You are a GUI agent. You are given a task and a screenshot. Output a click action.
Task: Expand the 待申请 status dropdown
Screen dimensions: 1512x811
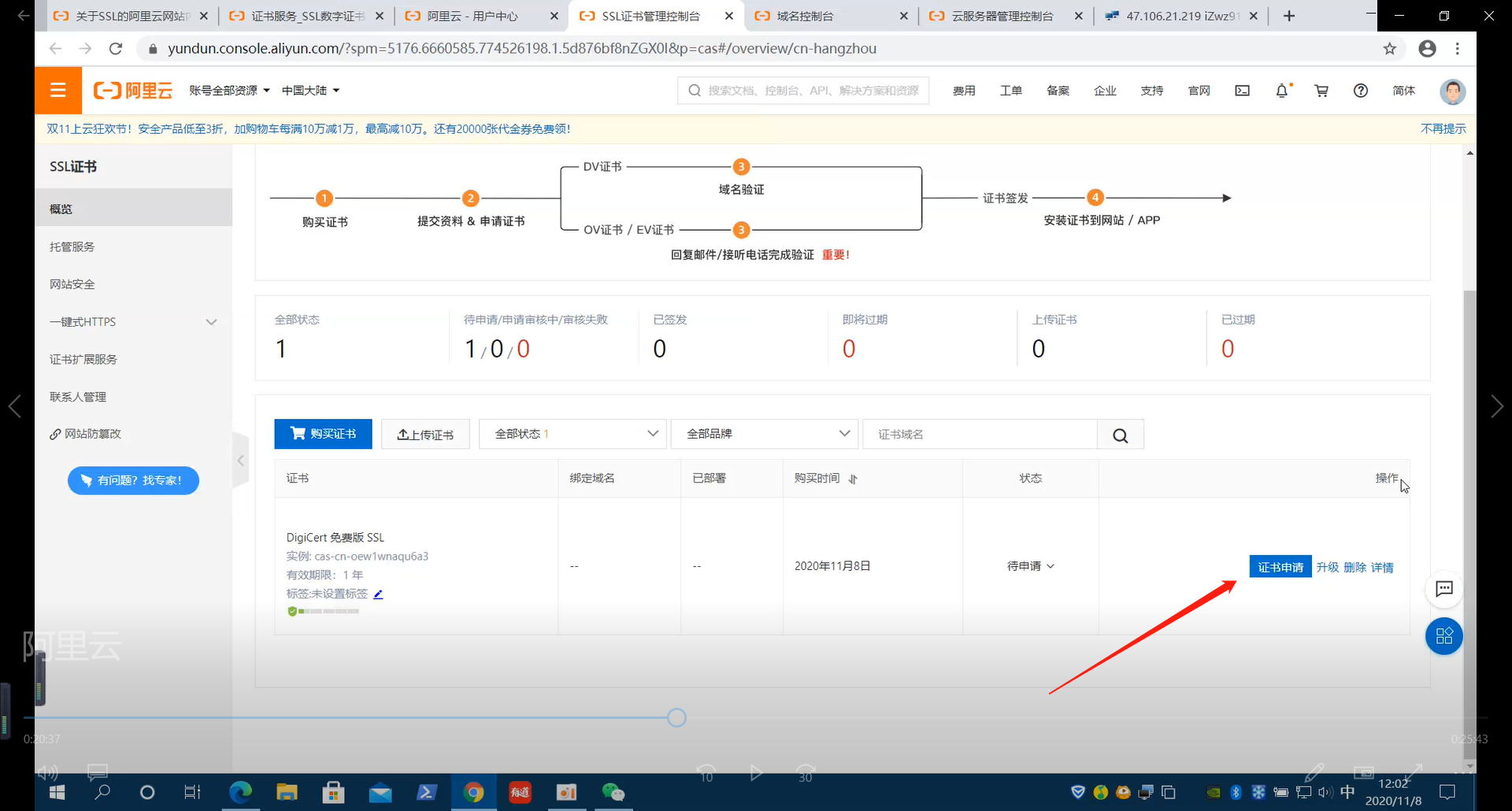pyautogui.click(x=1030, y=566)
